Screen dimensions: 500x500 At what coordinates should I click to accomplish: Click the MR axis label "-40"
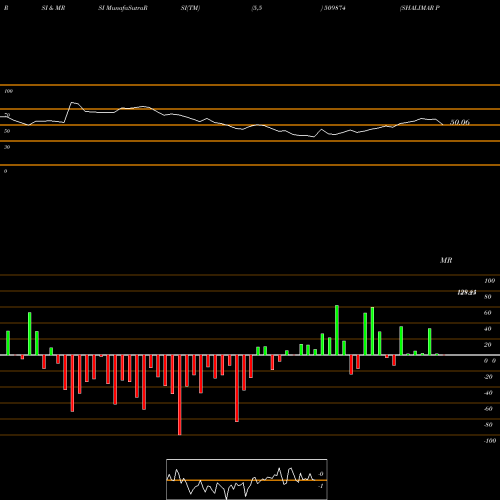(488, 393)
